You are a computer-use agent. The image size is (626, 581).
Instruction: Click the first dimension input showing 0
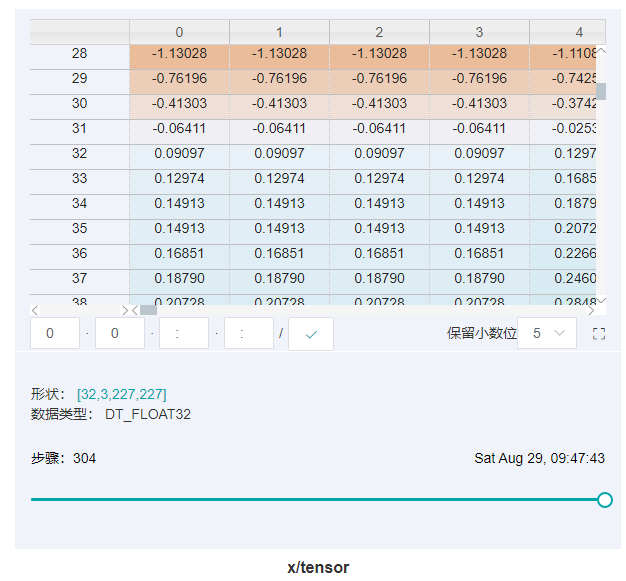coord(55,334)
